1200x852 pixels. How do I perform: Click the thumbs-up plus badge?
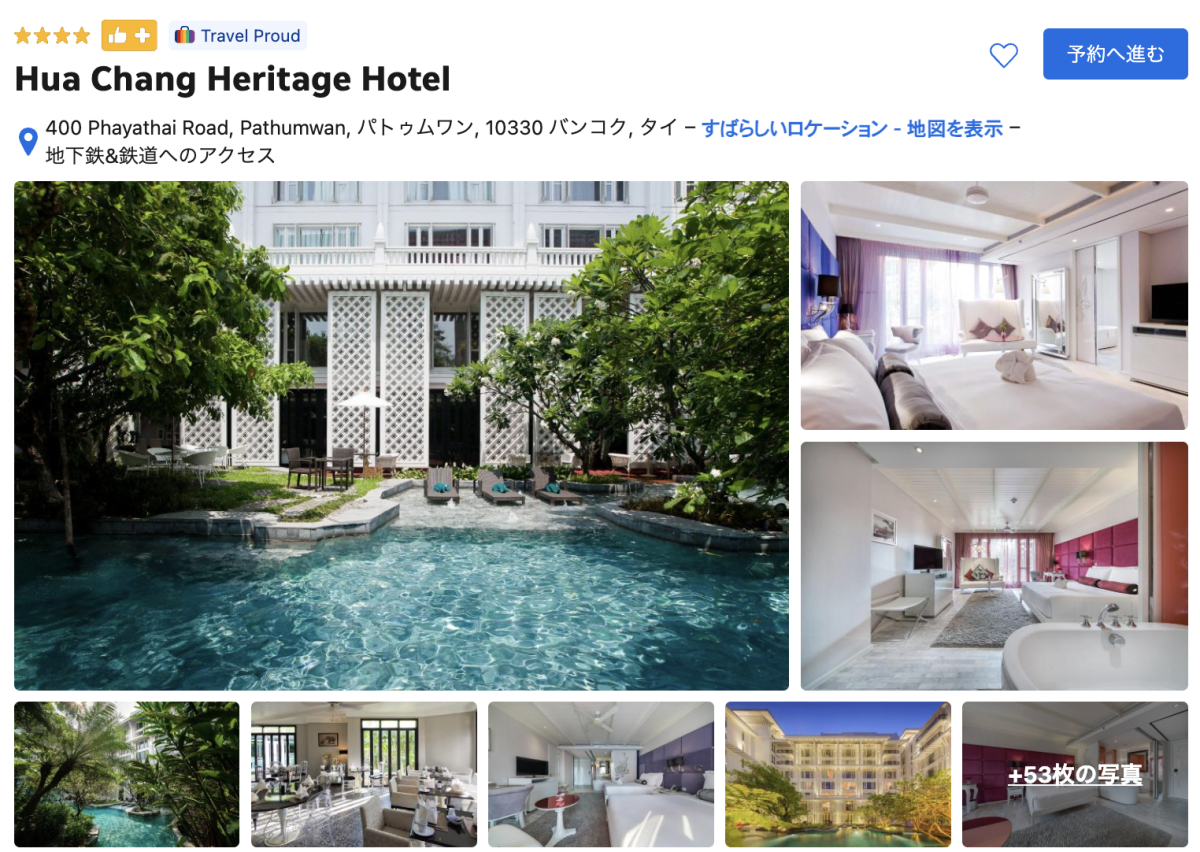[129, 36]
